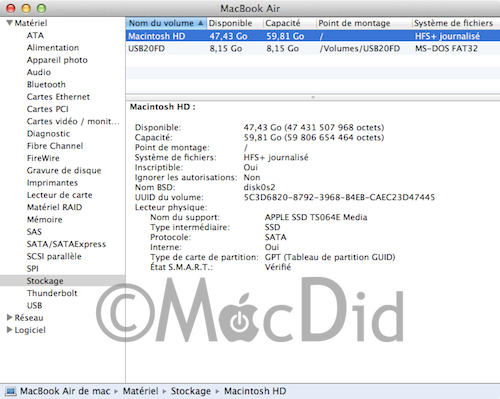
Task: Select SPI in the sidebar
Action: (x=33, y=269)
